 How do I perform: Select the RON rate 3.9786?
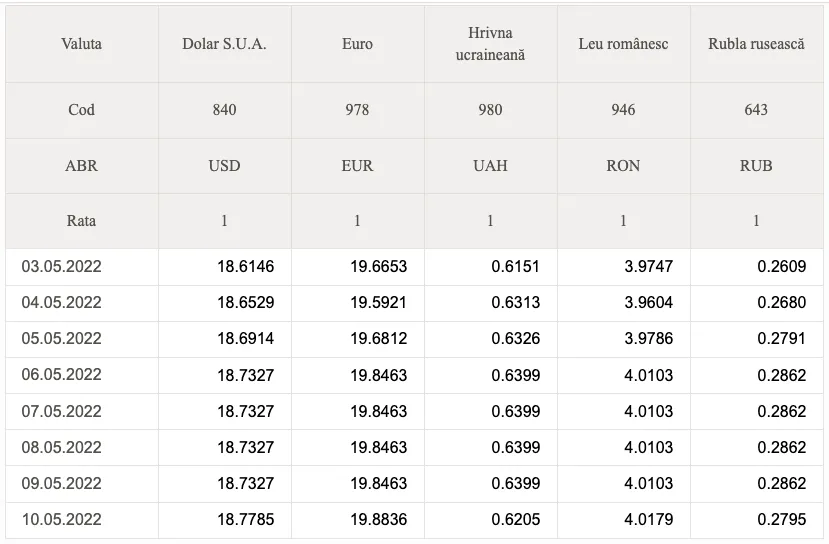pyautogui.click(x=648, y=339)
